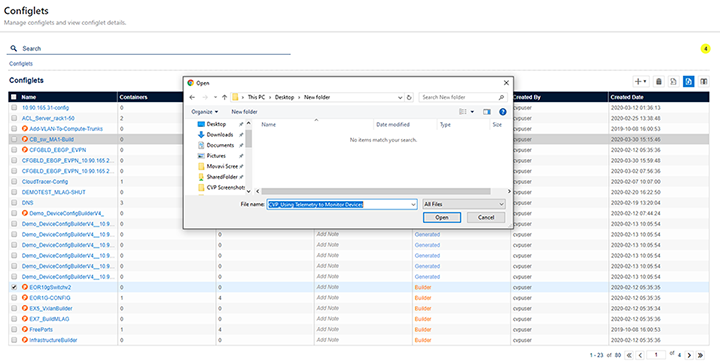Sort dialog files by Date modified
This screenshot has width=720, height=361.
click(x=393, y=124)
